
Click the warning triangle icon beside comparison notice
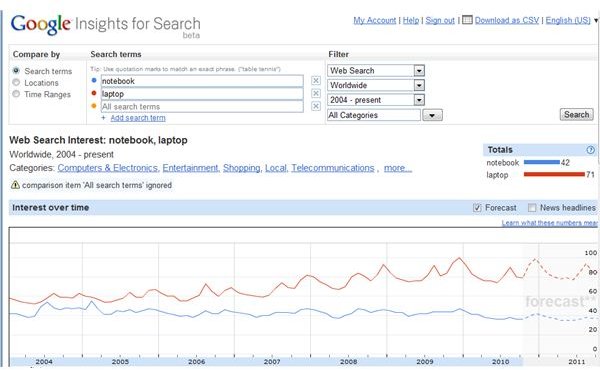click(x=15, y=185)
